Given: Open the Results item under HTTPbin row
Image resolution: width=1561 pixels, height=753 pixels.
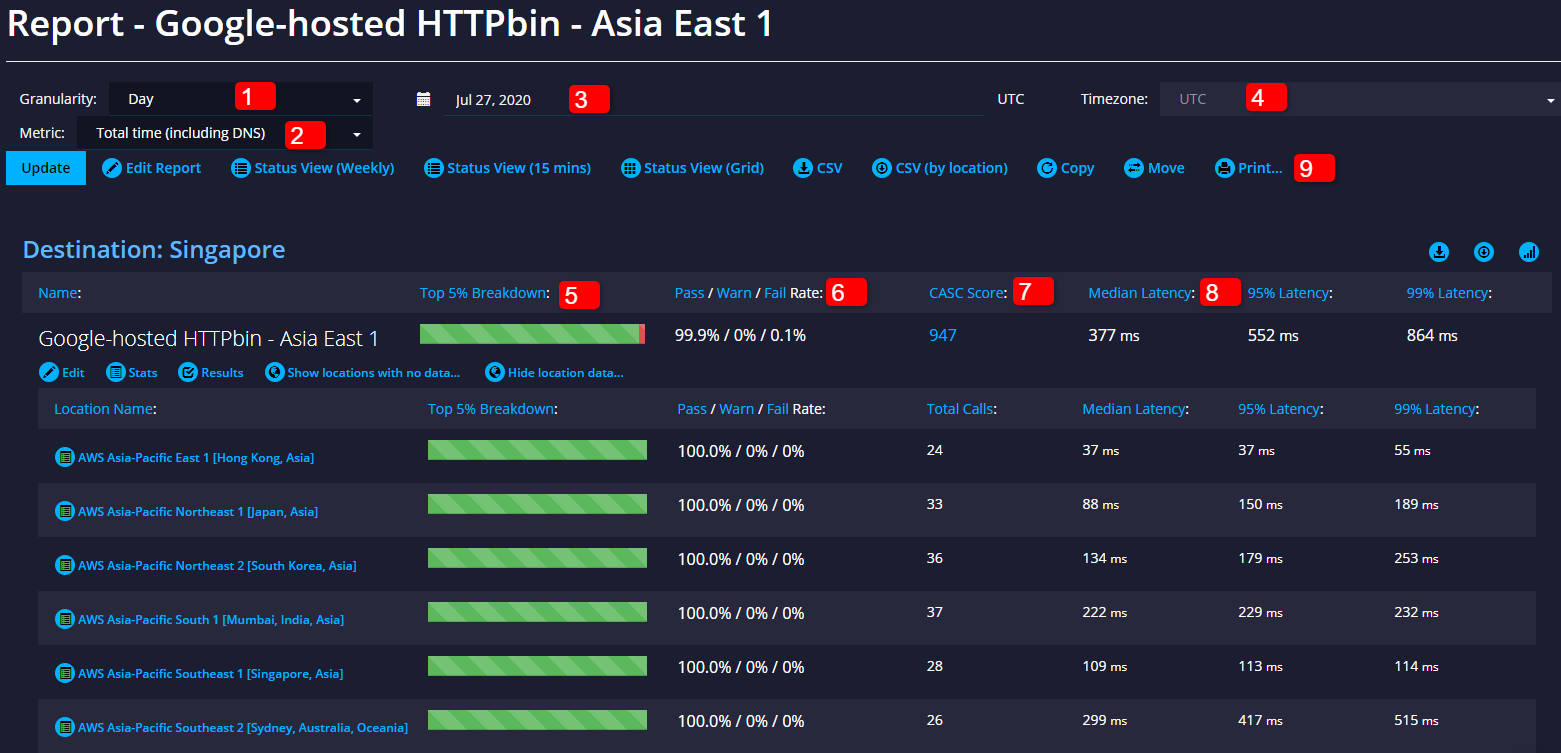Looking at the screenshot, I should (x=211, y=372).
